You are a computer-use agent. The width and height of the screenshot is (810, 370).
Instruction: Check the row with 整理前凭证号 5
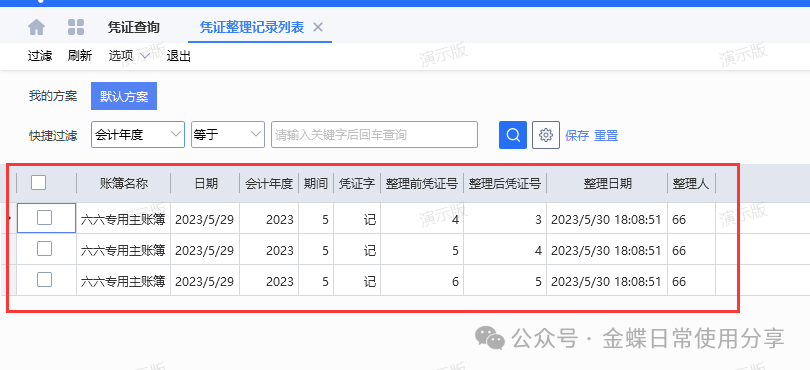(44, 249)
